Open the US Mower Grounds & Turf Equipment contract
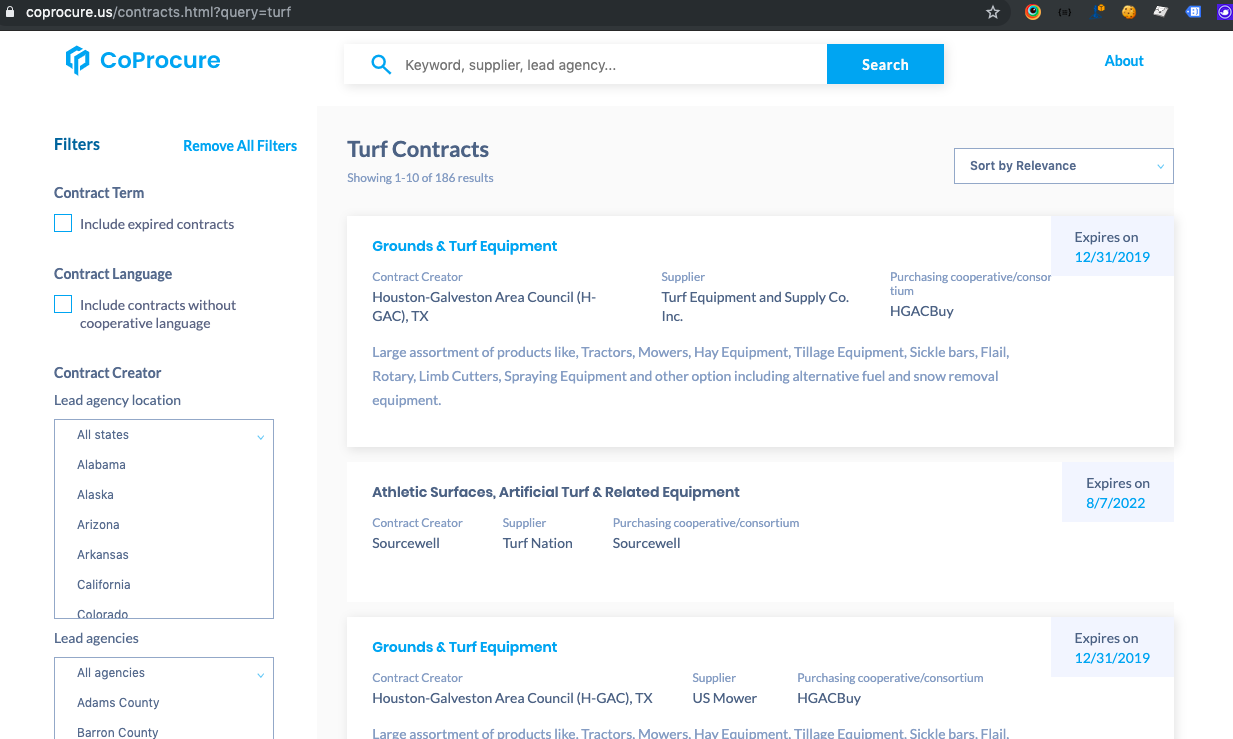Image resolution: width=1233 pixels, height=739 pixels. click(465, 647)
